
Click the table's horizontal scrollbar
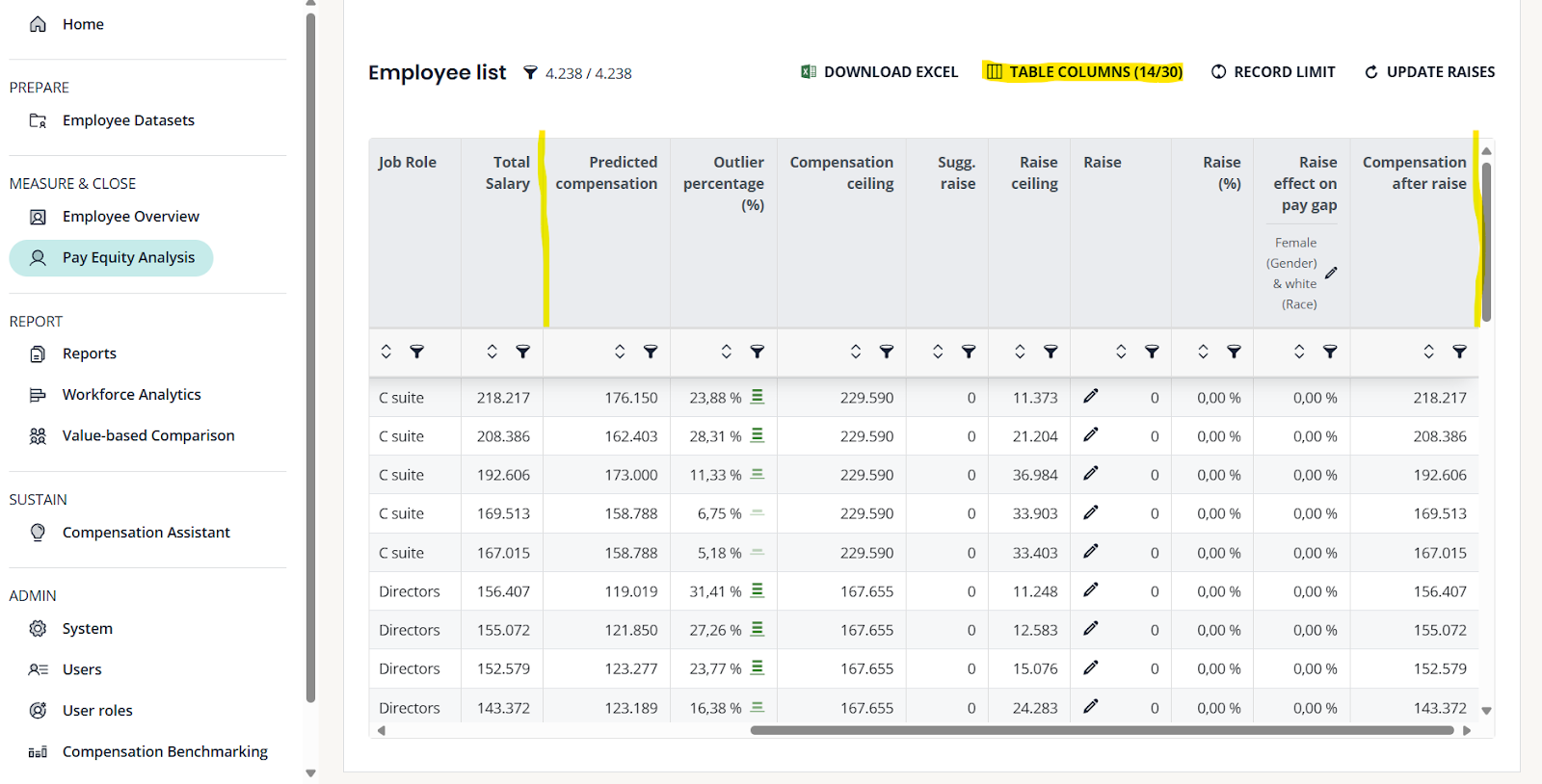pos(1101,730)
